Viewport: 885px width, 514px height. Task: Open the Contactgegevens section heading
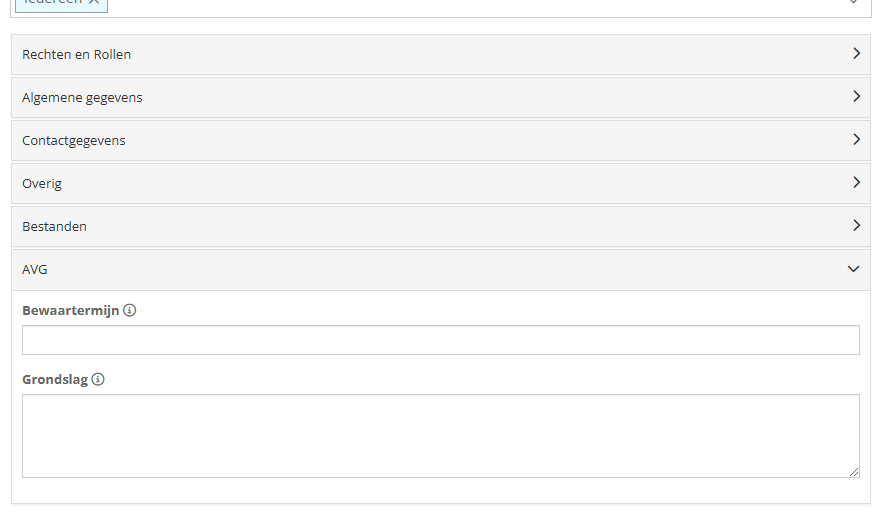tap(73, 140)
